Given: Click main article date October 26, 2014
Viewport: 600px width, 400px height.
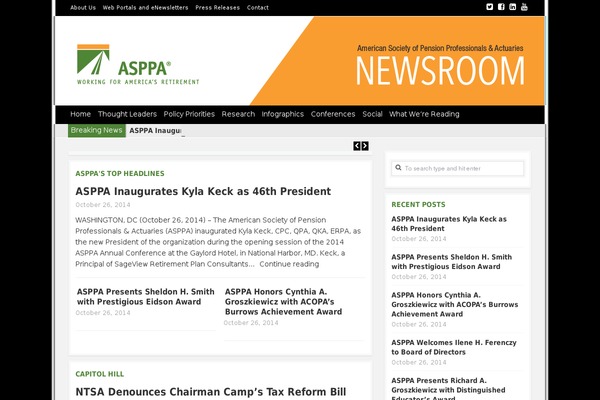Looking at the screenshot, I should pyautogui.click(x=103, y=205).
